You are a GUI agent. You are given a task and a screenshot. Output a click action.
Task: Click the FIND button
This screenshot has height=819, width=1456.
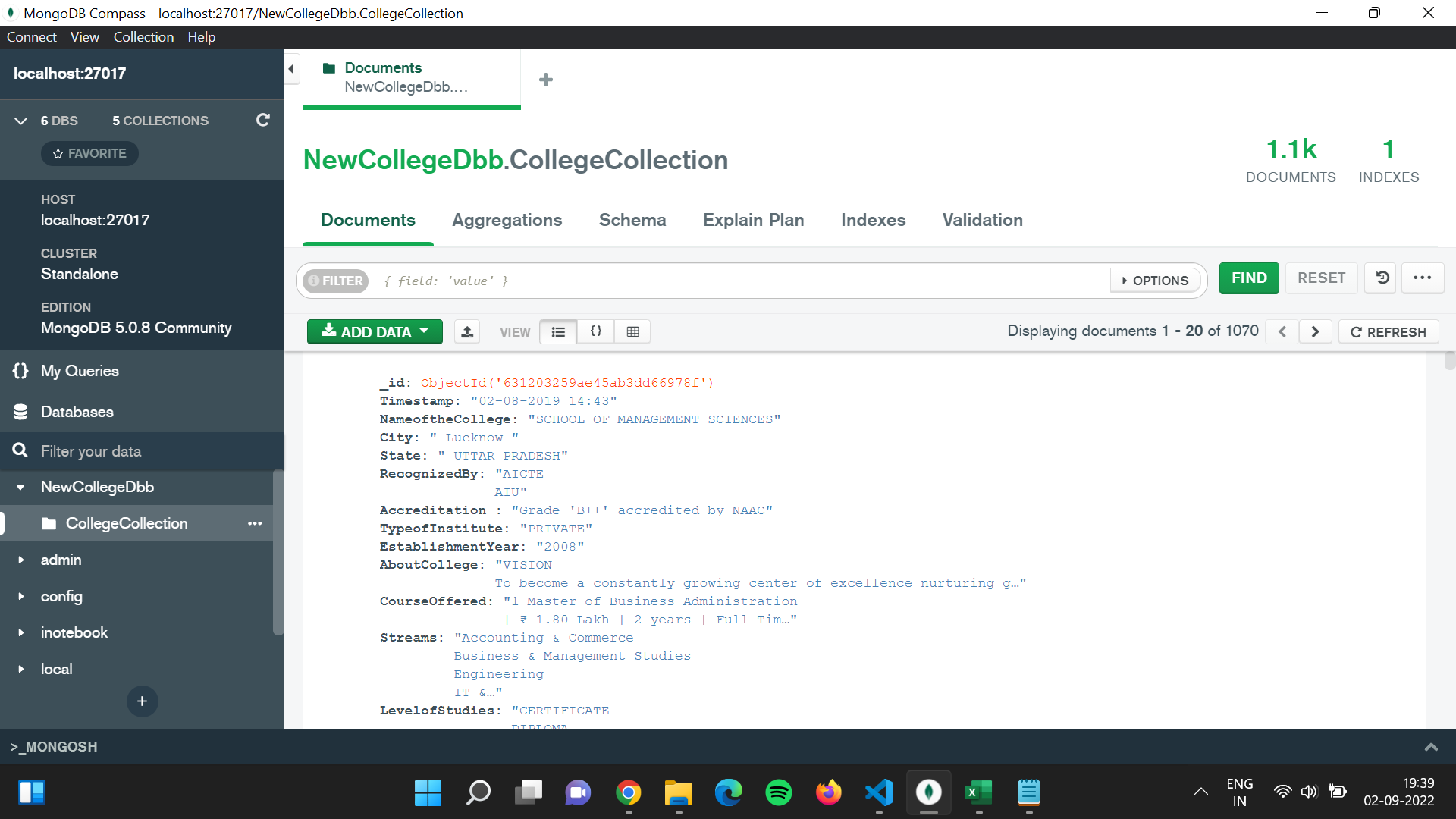click(1248, 278)
